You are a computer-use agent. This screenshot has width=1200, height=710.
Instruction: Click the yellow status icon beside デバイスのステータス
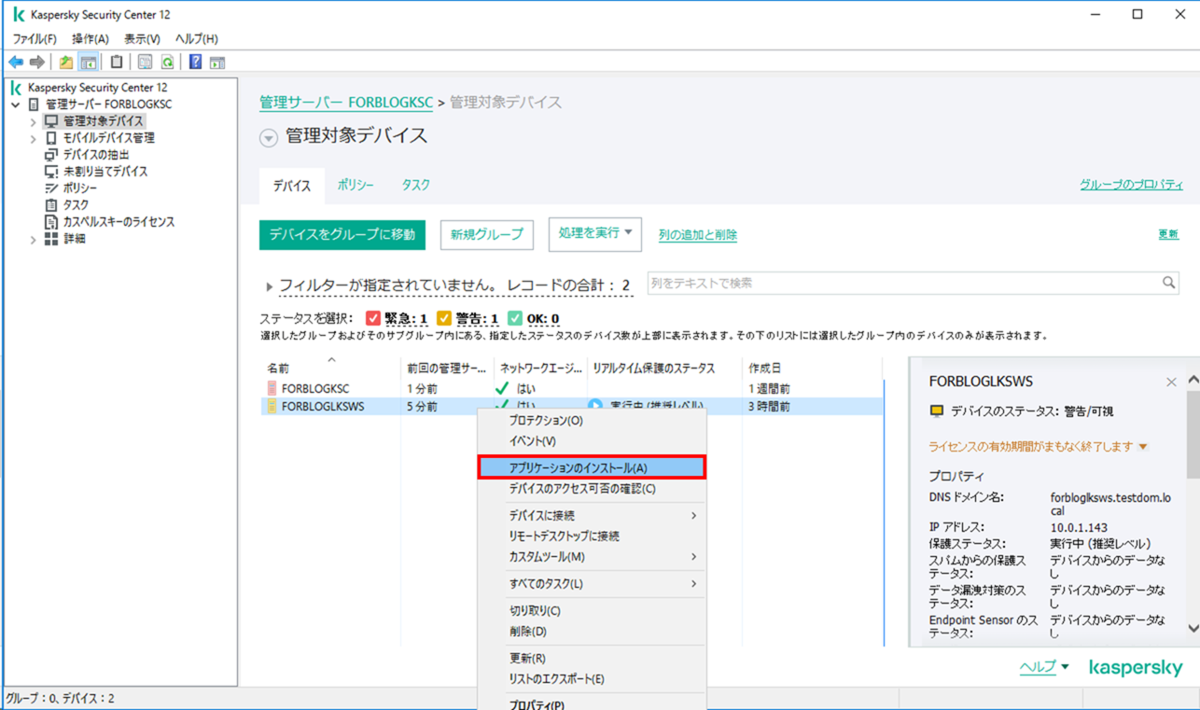[937, 411]
